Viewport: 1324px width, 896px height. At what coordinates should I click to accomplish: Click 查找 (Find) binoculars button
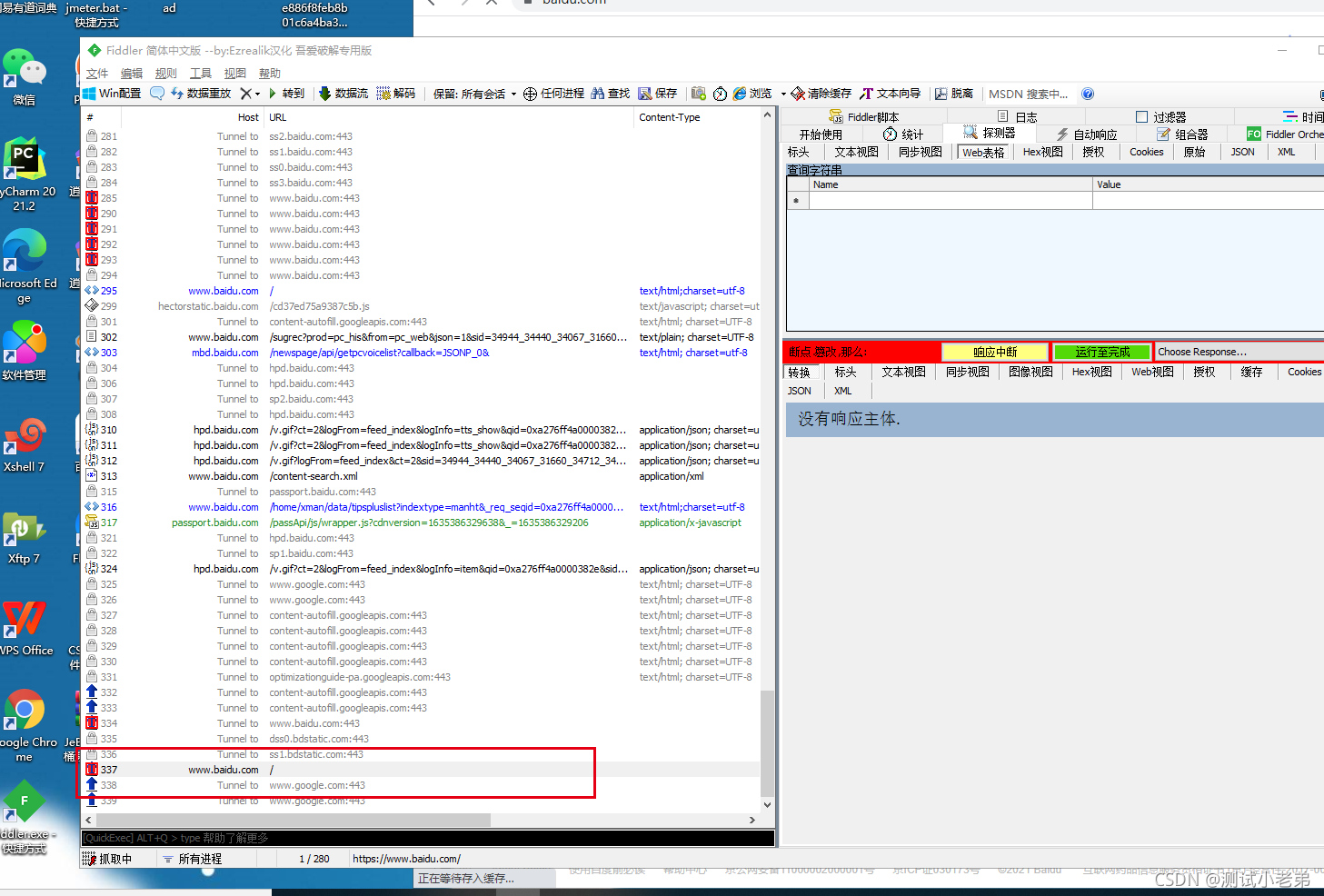coord(611,94)
